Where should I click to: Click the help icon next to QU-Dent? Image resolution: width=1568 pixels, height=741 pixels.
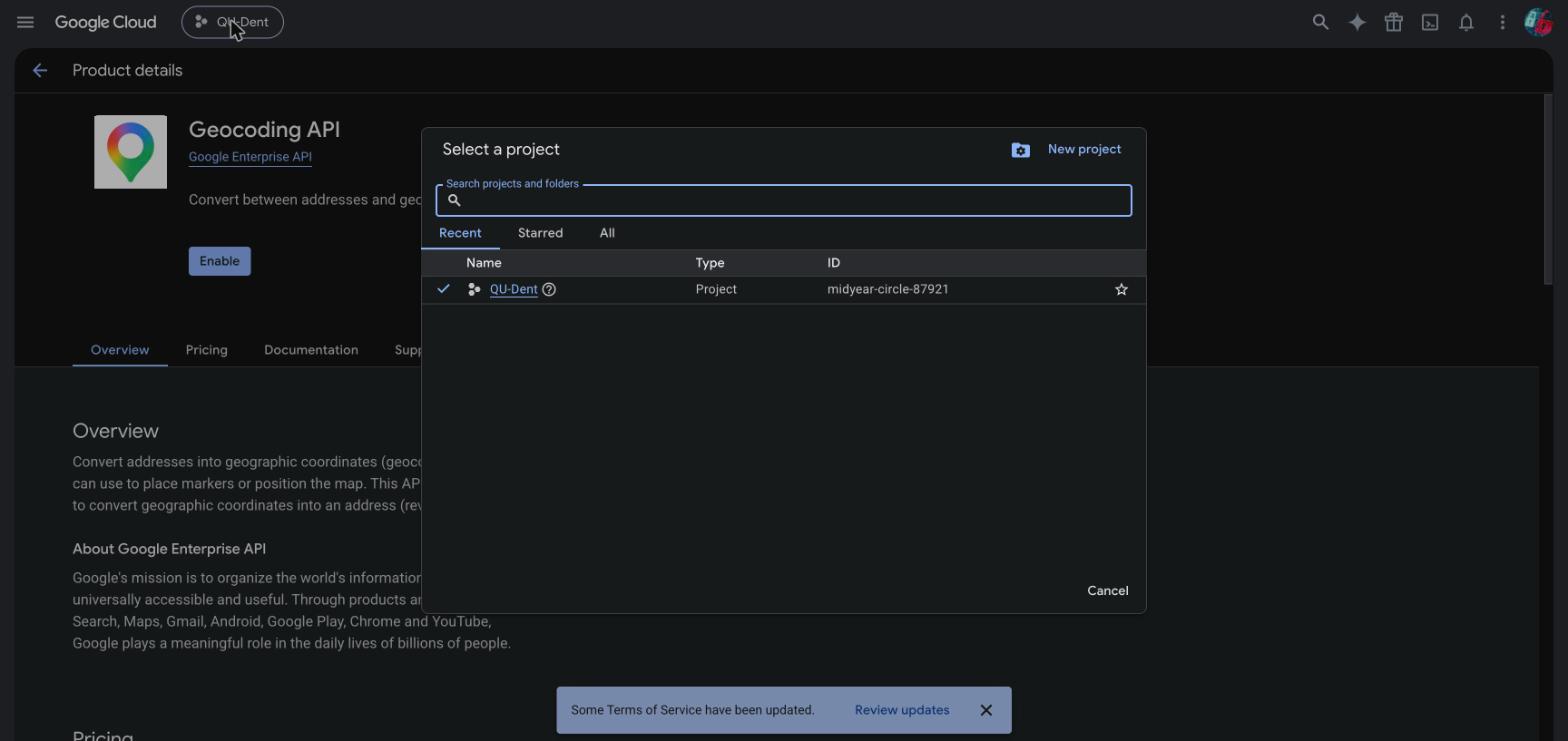pos(549,289)
